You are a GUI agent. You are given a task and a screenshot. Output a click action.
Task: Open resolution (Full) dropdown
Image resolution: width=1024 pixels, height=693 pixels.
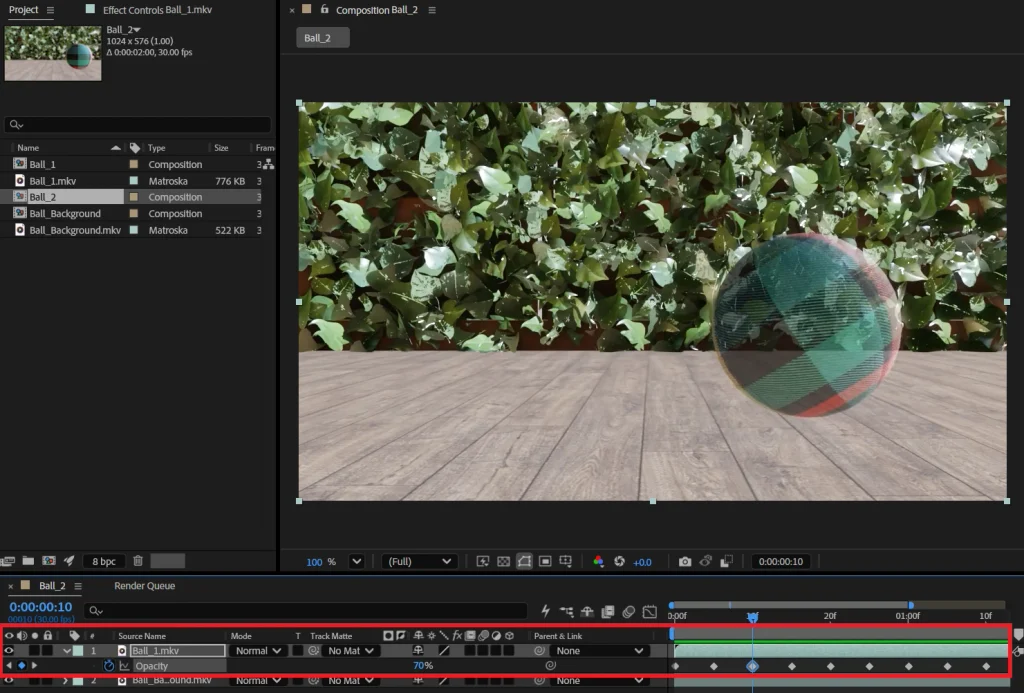pyautogui.click(x=419, y=562)
